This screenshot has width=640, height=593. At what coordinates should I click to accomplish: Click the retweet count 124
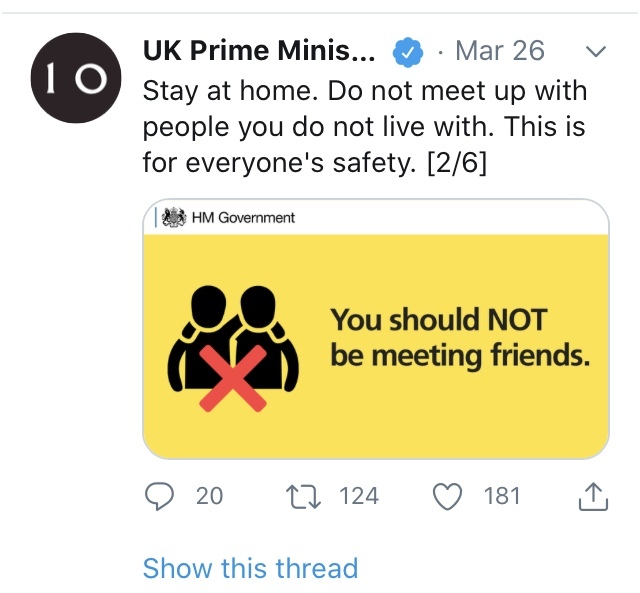point(359,495)
